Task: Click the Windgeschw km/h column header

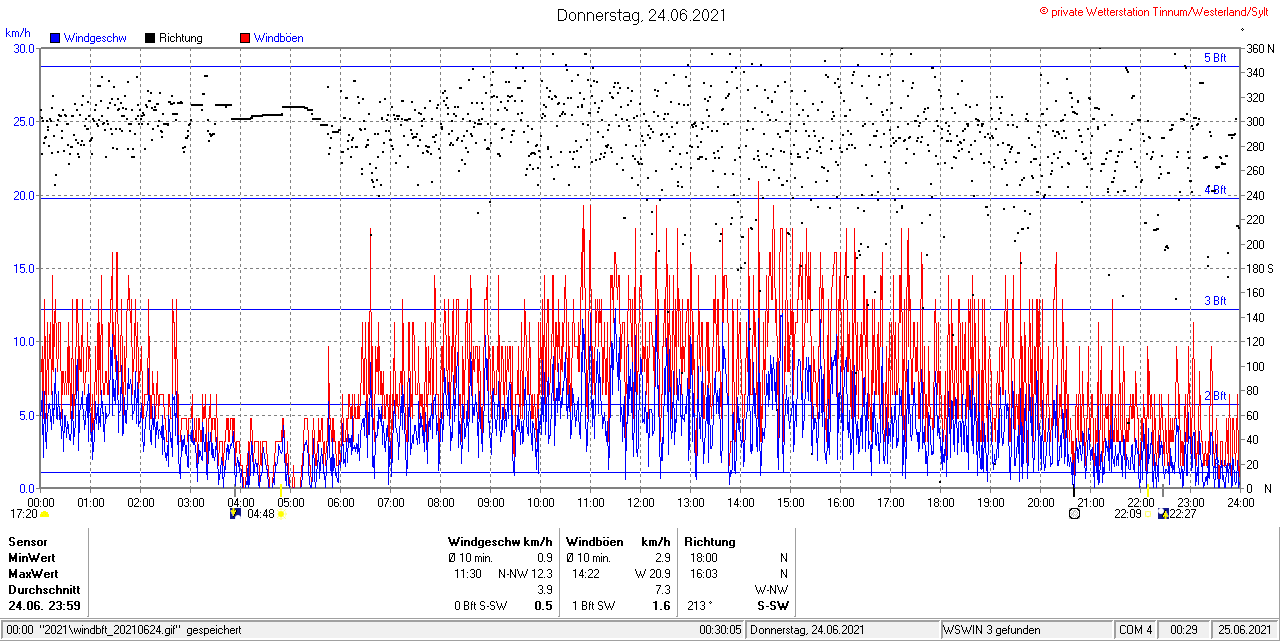Action: [500, 542]
